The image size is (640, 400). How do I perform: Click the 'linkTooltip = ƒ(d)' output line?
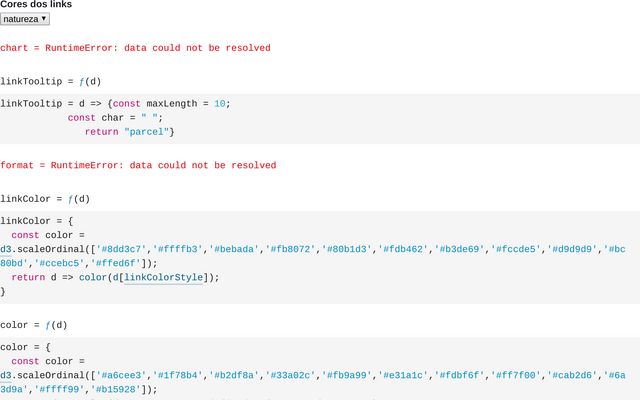pos(50,82)
